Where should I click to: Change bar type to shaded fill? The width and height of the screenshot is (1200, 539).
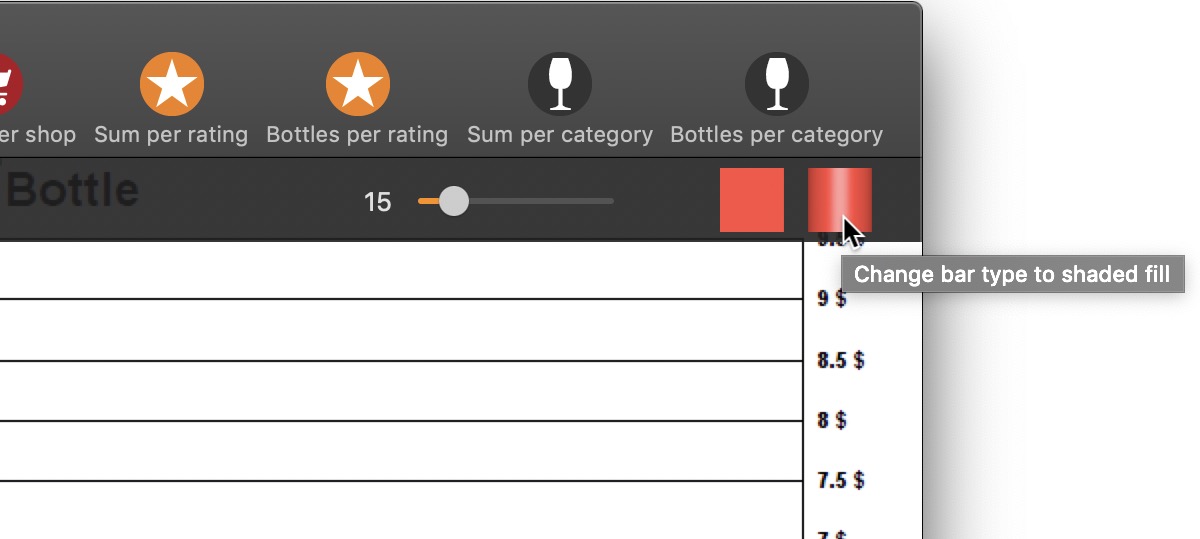click(x=839, y=200)
